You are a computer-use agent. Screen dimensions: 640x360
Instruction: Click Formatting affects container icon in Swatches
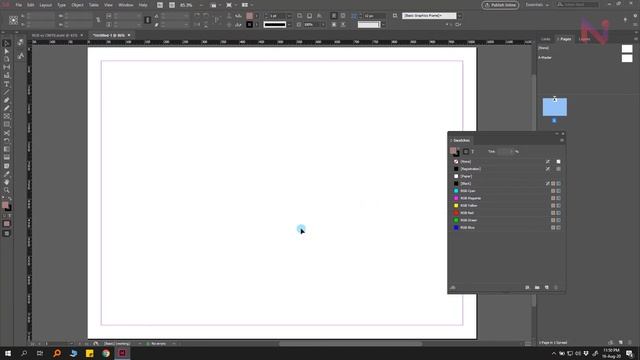pos(466,151)
